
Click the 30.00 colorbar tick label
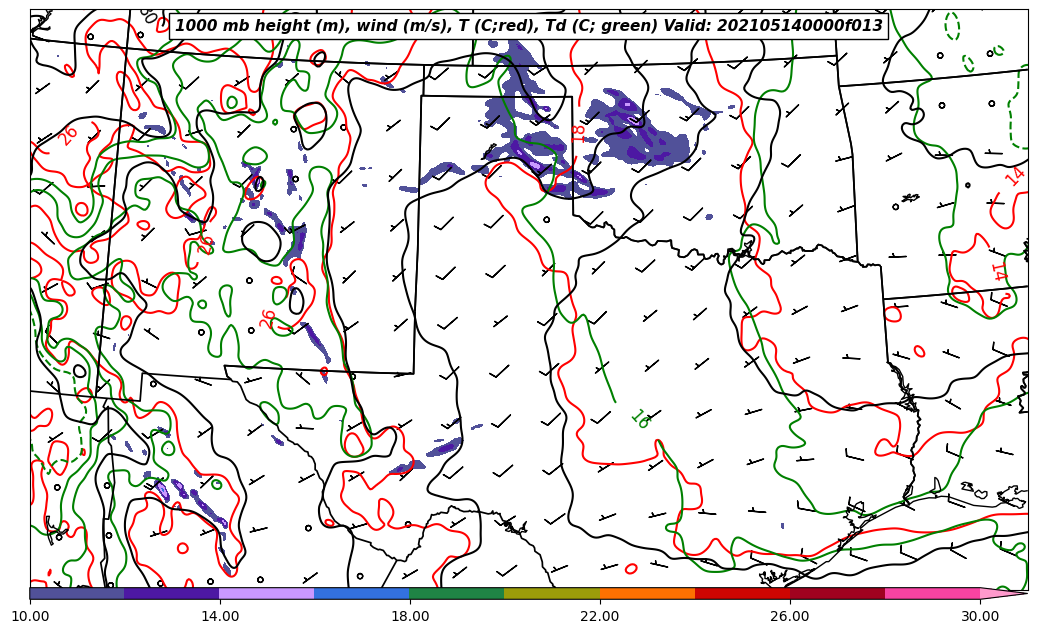(979, 616)
